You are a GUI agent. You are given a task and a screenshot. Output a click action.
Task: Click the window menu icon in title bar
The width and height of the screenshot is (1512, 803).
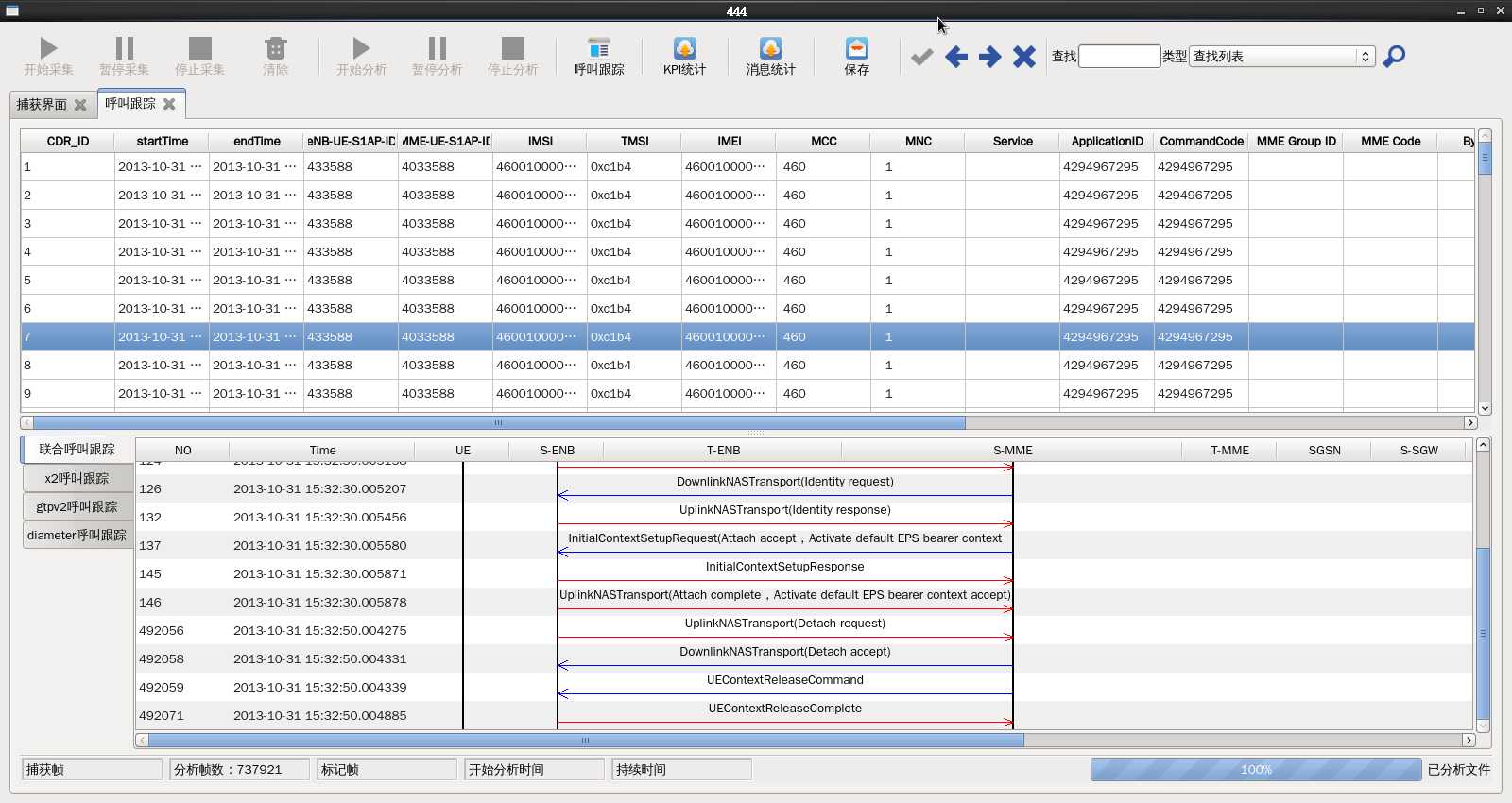(12, 10)
